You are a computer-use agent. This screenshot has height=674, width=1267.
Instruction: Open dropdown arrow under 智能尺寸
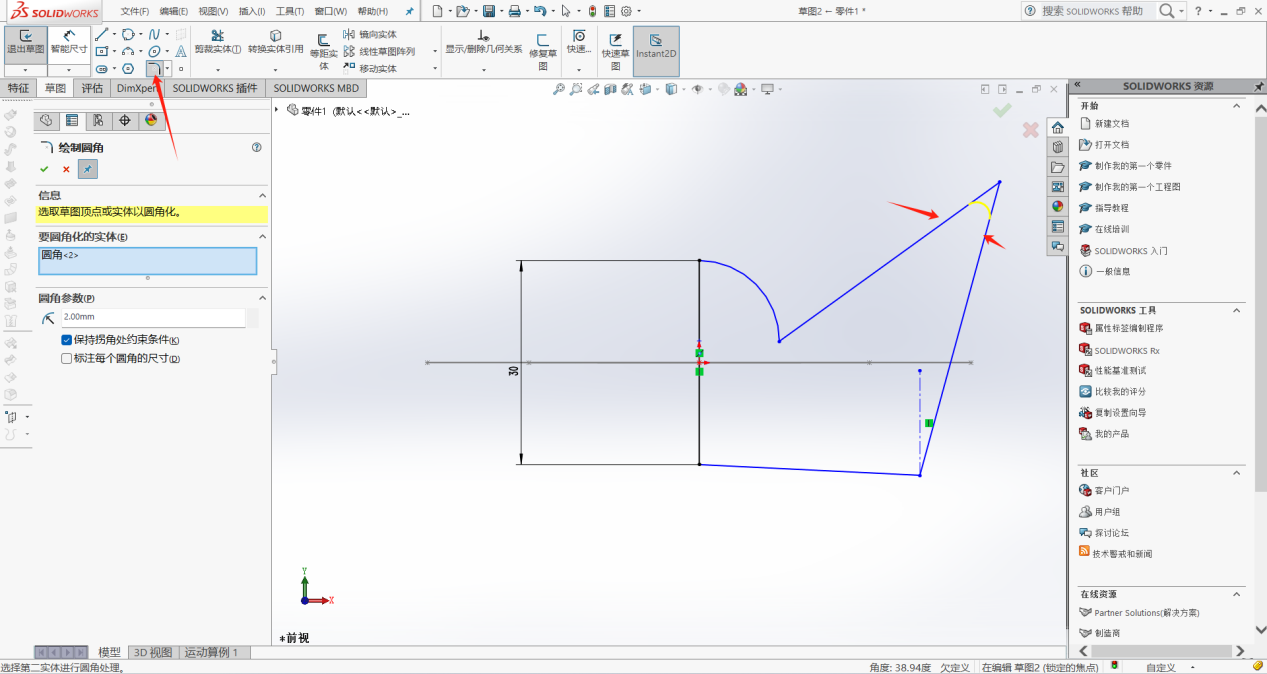[69, 70]
